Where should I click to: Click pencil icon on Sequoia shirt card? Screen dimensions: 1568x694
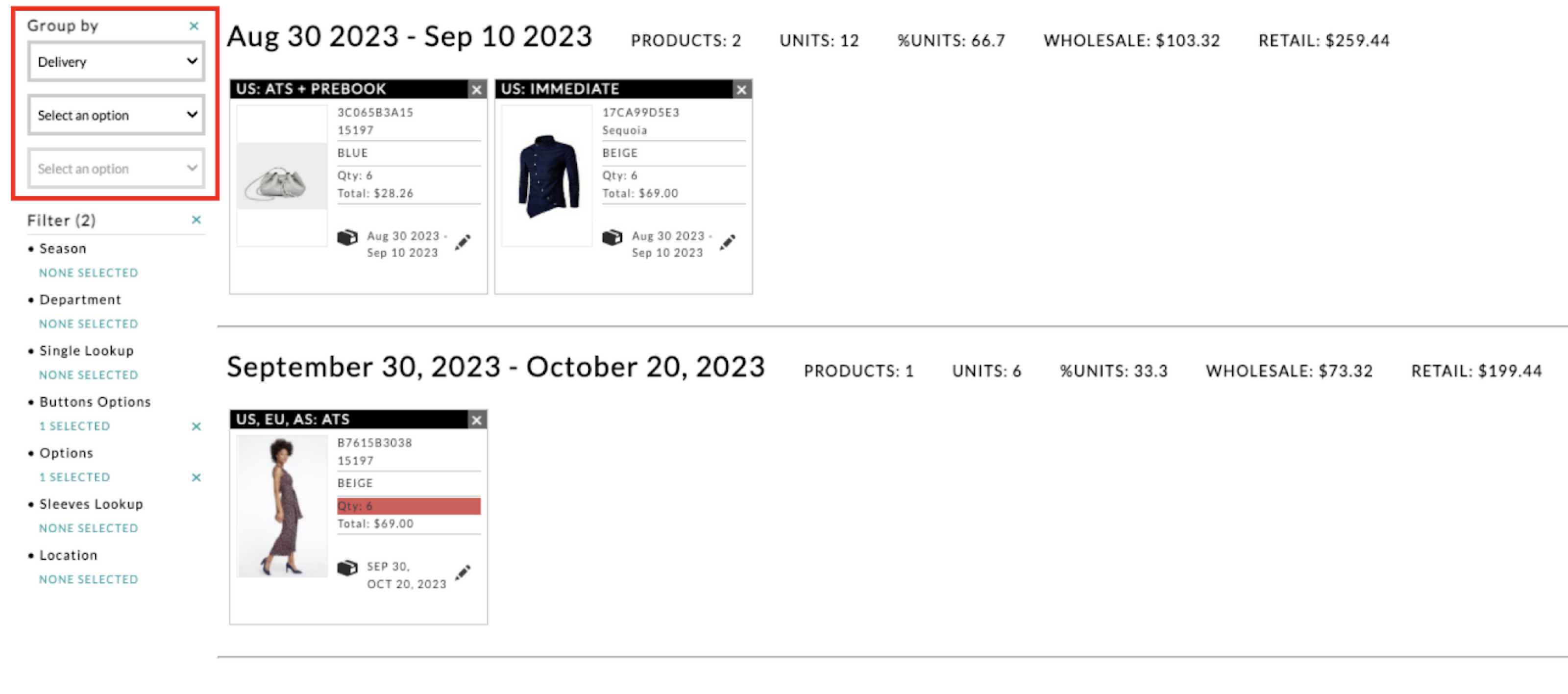pos(727,242)
